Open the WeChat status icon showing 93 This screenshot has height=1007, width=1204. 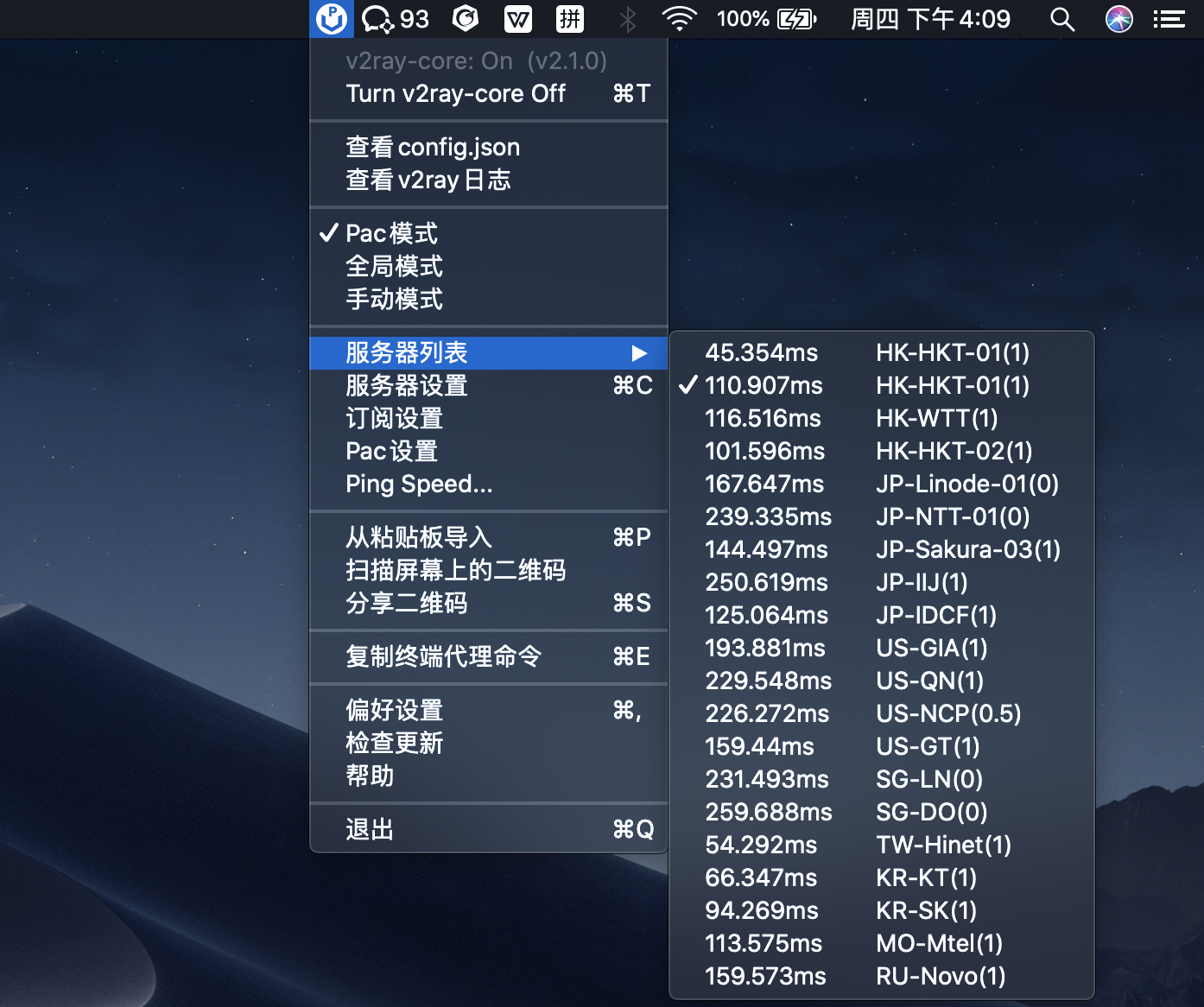[395, 18]
